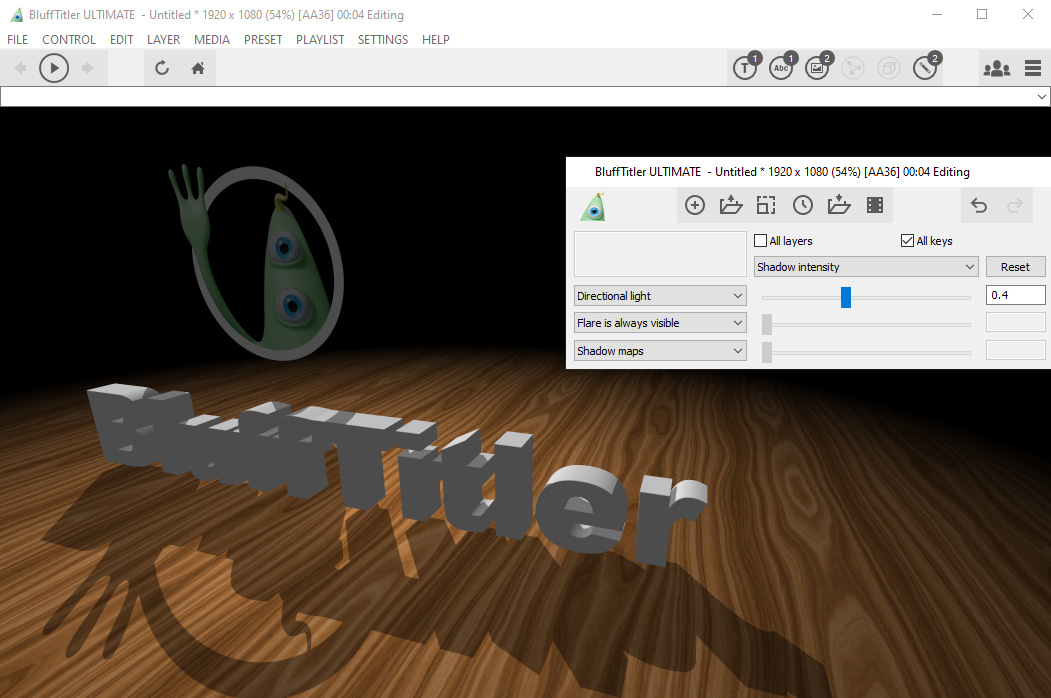Click the Play button in the main toolbar
The width and height of the screenshot is (1051, 698).
(x=54, y=68)
